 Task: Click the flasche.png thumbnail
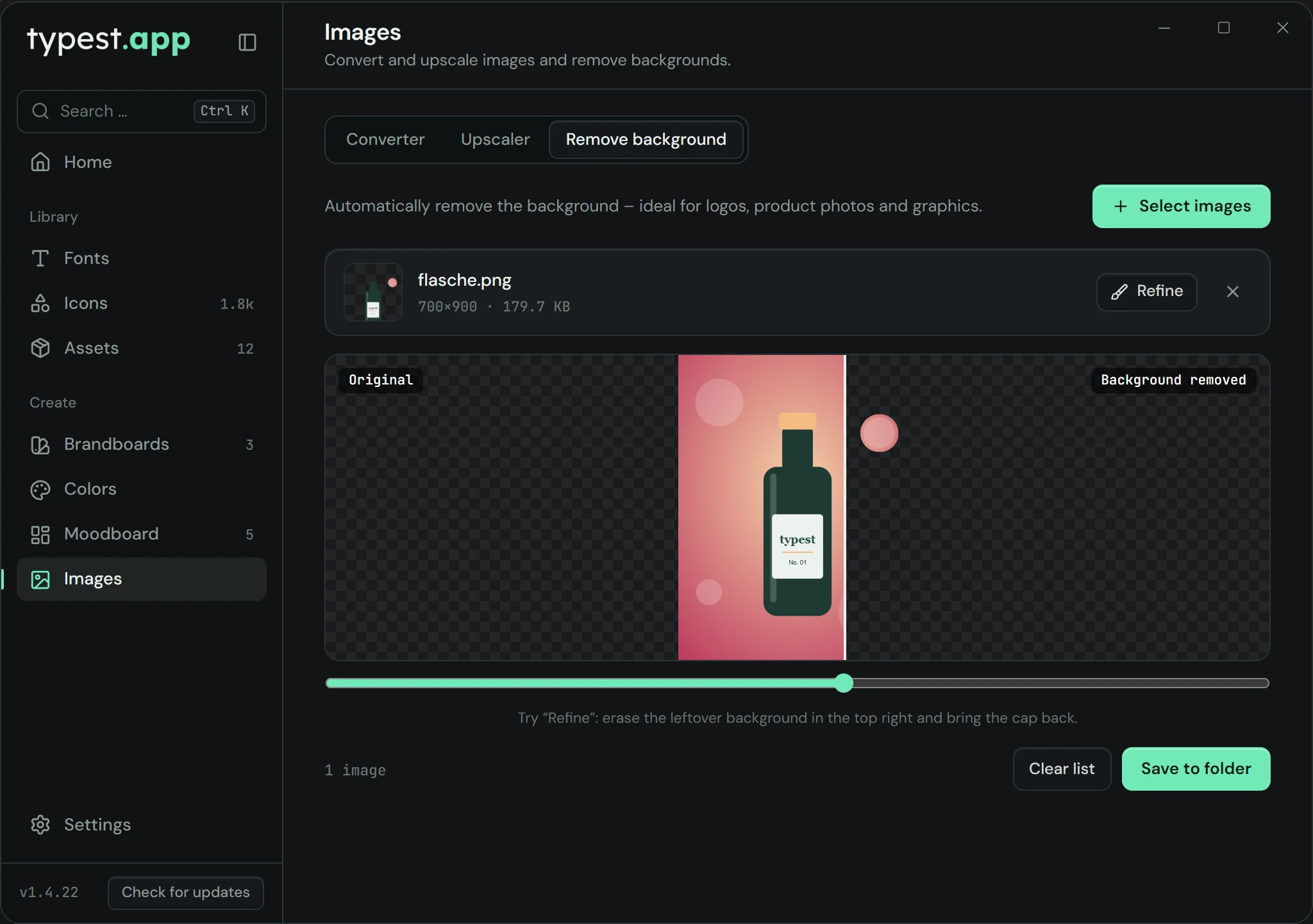click(x=373, y=292)
